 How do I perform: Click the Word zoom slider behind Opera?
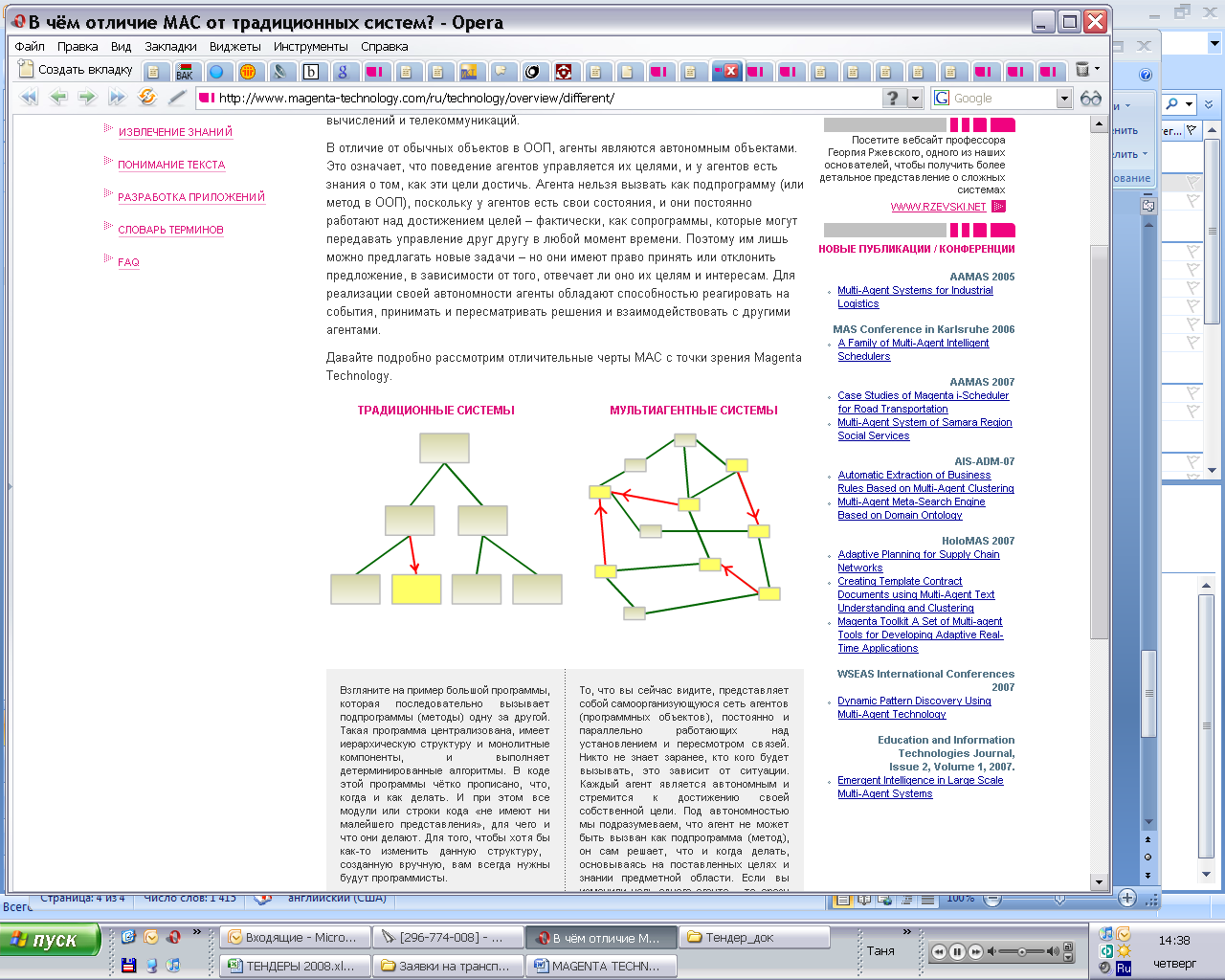point(1059,899)
